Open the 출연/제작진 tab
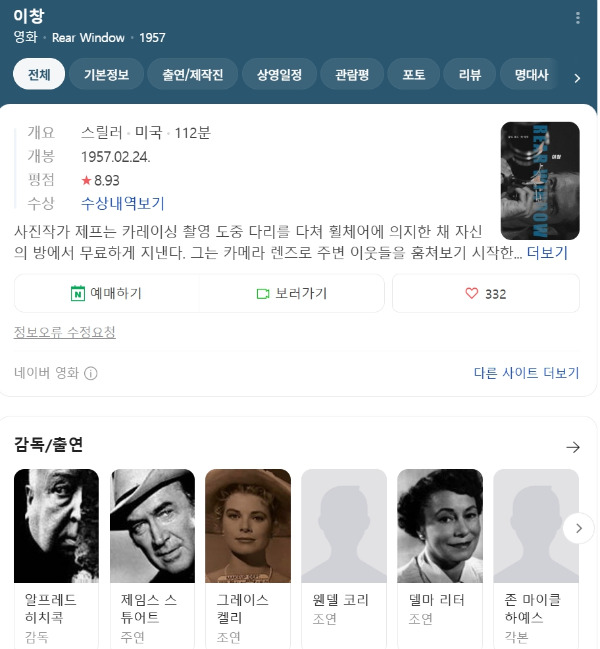Screen dimensions: 600x649 [192, 75]
